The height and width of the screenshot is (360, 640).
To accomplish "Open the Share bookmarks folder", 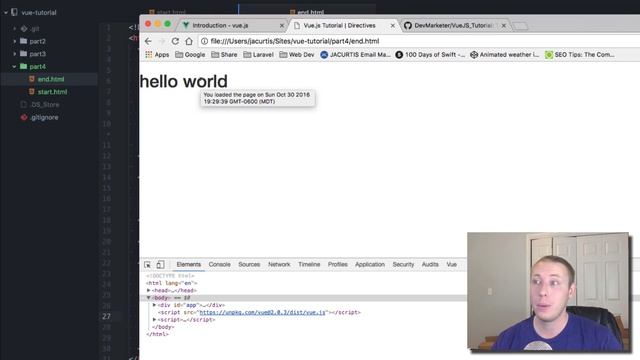I will tap(224, 54).
